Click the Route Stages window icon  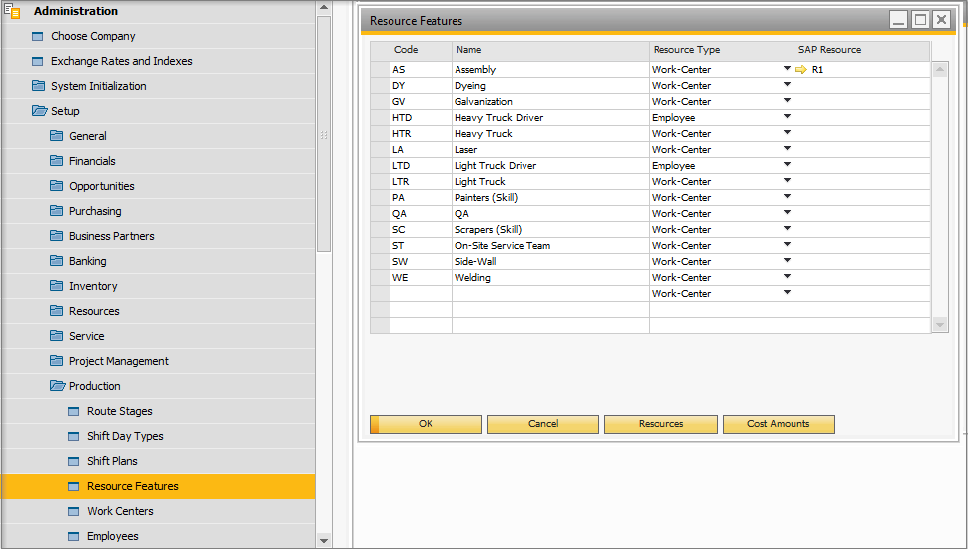click(x=74, y=411)
